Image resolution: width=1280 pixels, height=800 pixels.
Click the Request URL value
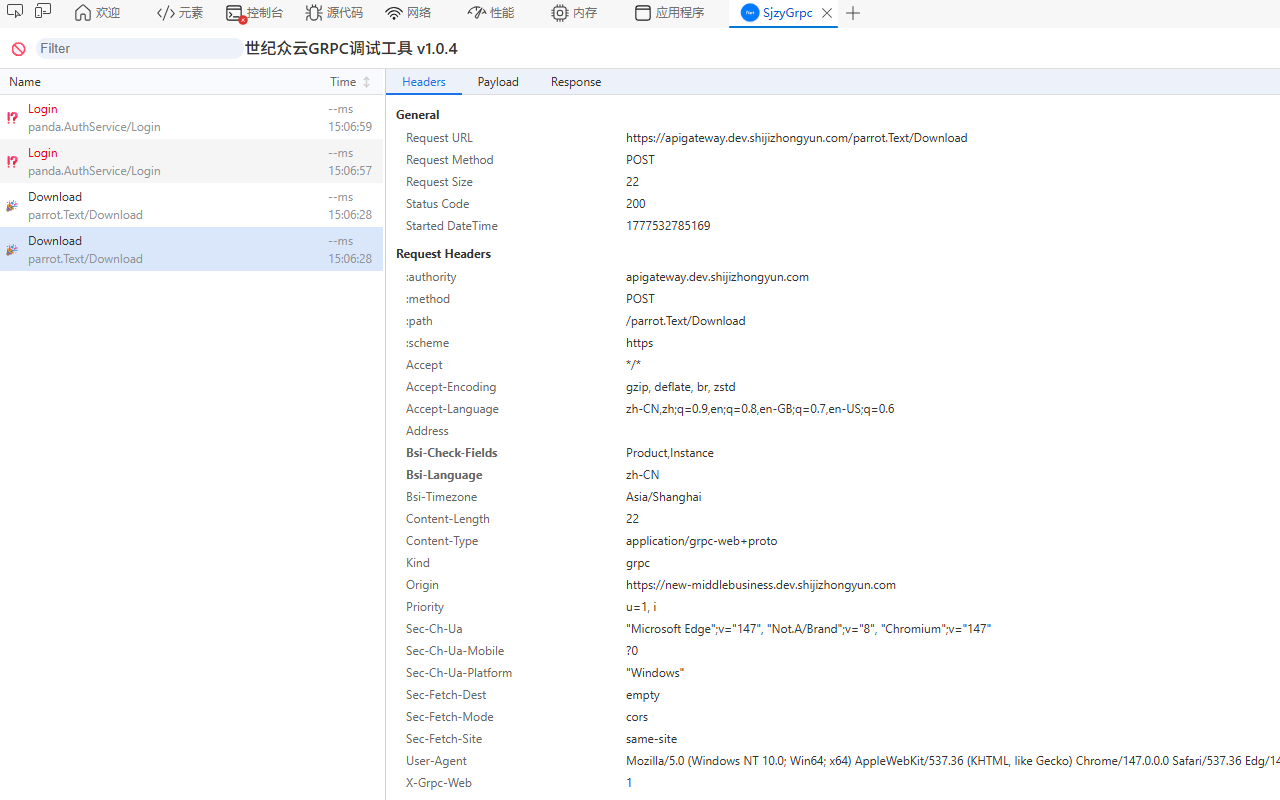pyautogui.click(x=797, y=138)
